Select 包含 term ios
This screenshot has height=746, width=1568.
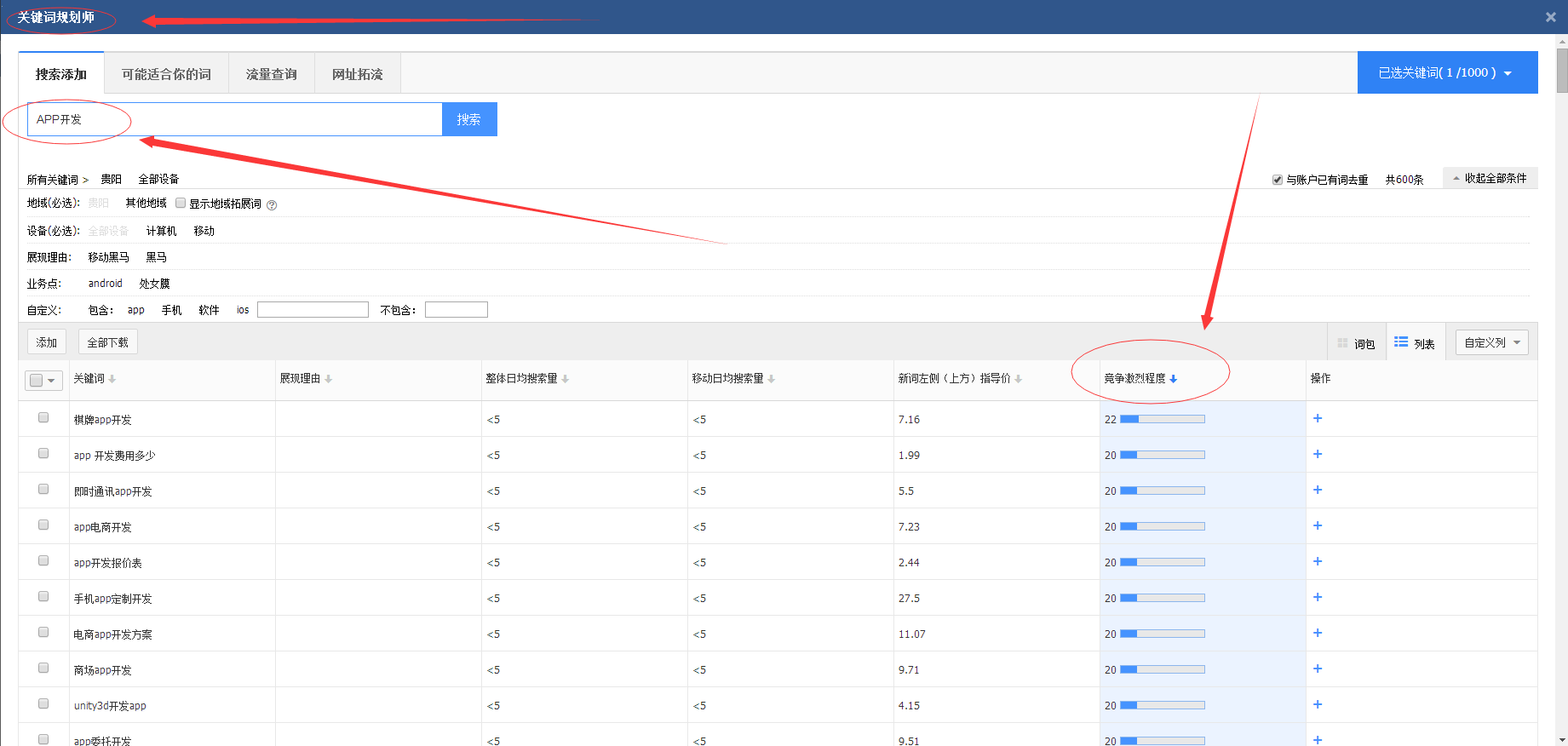pyautogui.click(x=243, y=310)
